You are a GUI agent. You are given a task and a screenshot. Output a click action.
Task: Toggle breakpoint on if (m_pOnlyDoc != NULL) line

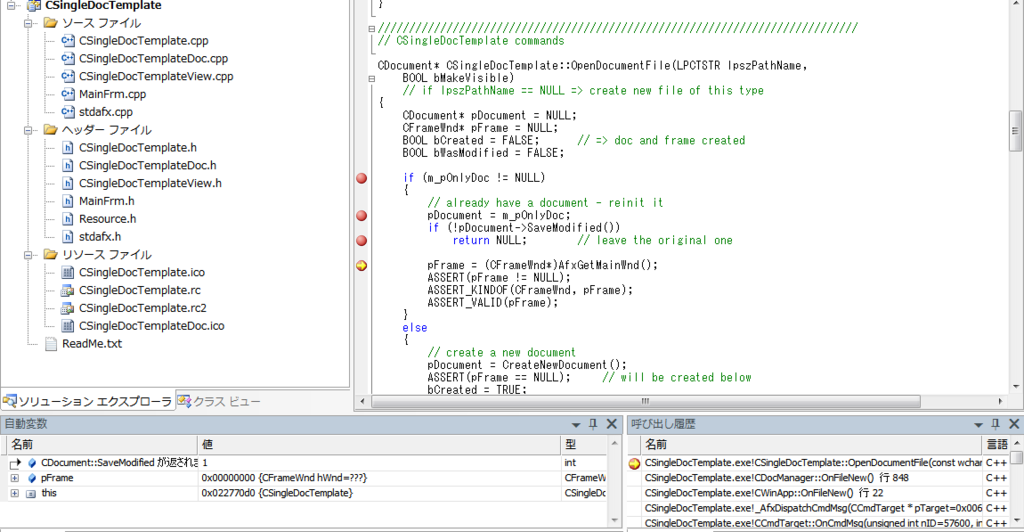click(x=361, y=178)
